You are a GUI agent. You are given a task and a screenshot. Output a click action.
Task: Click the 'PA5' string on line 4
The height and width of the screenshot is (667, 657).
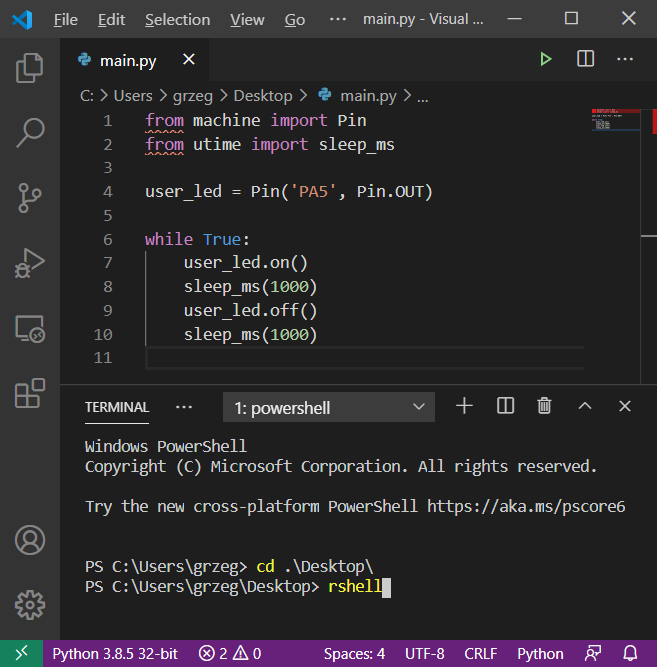coord(314,191)
